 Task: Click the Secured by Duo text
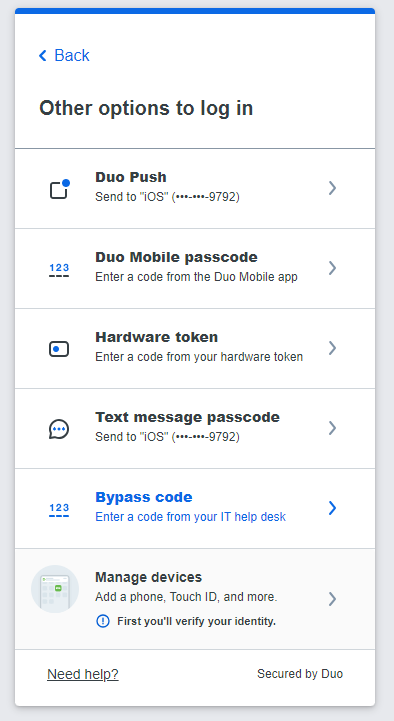pyautogui.click(x=300, y=674)
